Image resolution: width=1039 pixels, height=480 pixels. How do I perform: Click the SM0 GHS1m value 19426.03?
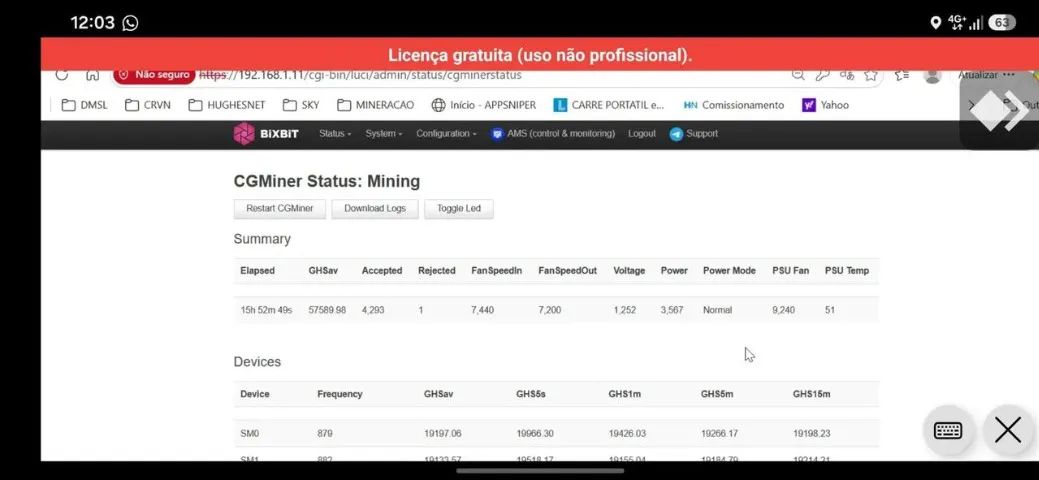click(628, 434)
